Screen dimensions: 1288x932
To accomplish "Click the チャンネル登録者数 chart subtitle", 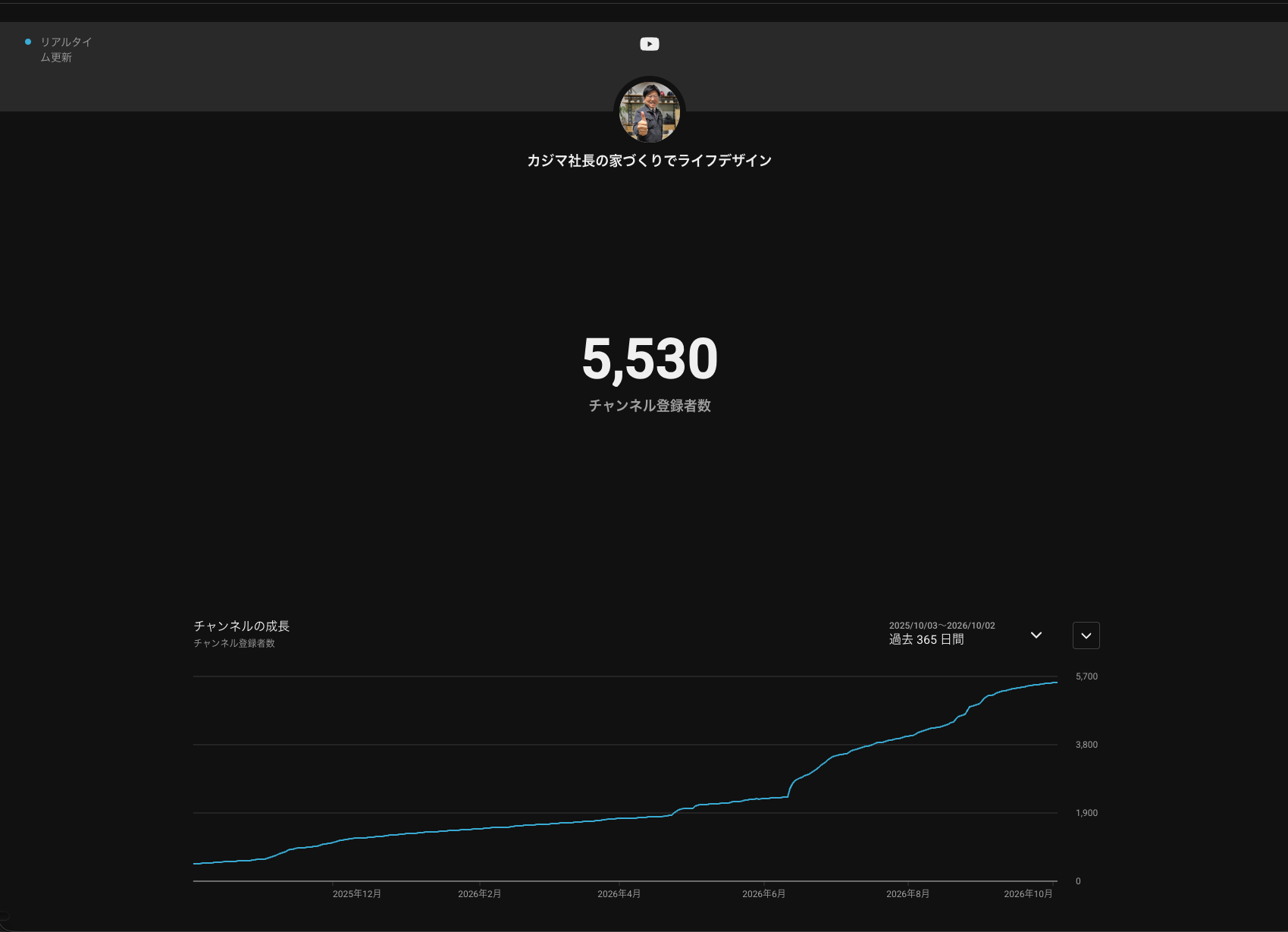I will (234, 643).
